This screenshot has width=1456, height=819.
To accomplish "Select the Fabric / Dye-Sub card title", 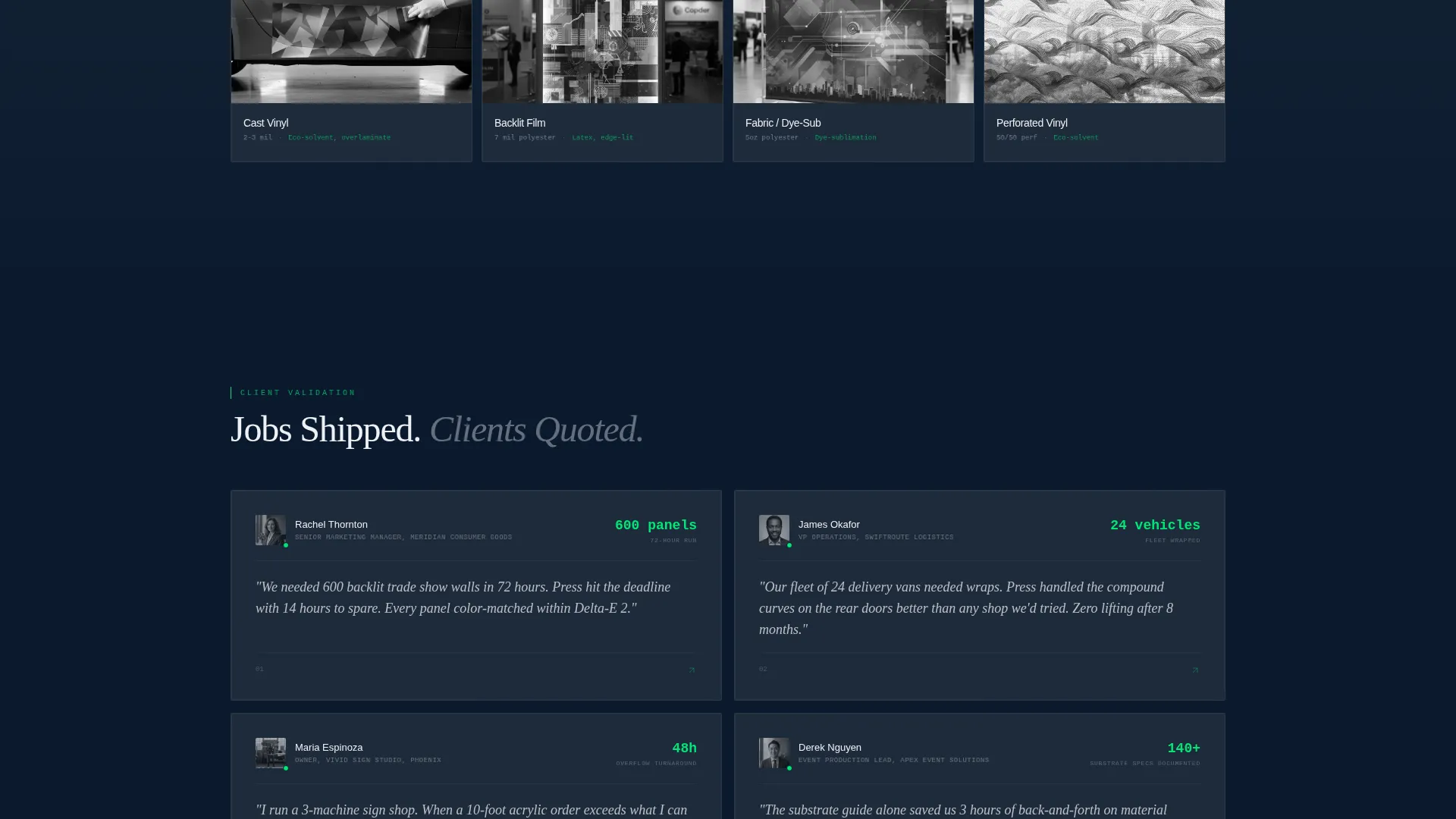I will 783,123.
